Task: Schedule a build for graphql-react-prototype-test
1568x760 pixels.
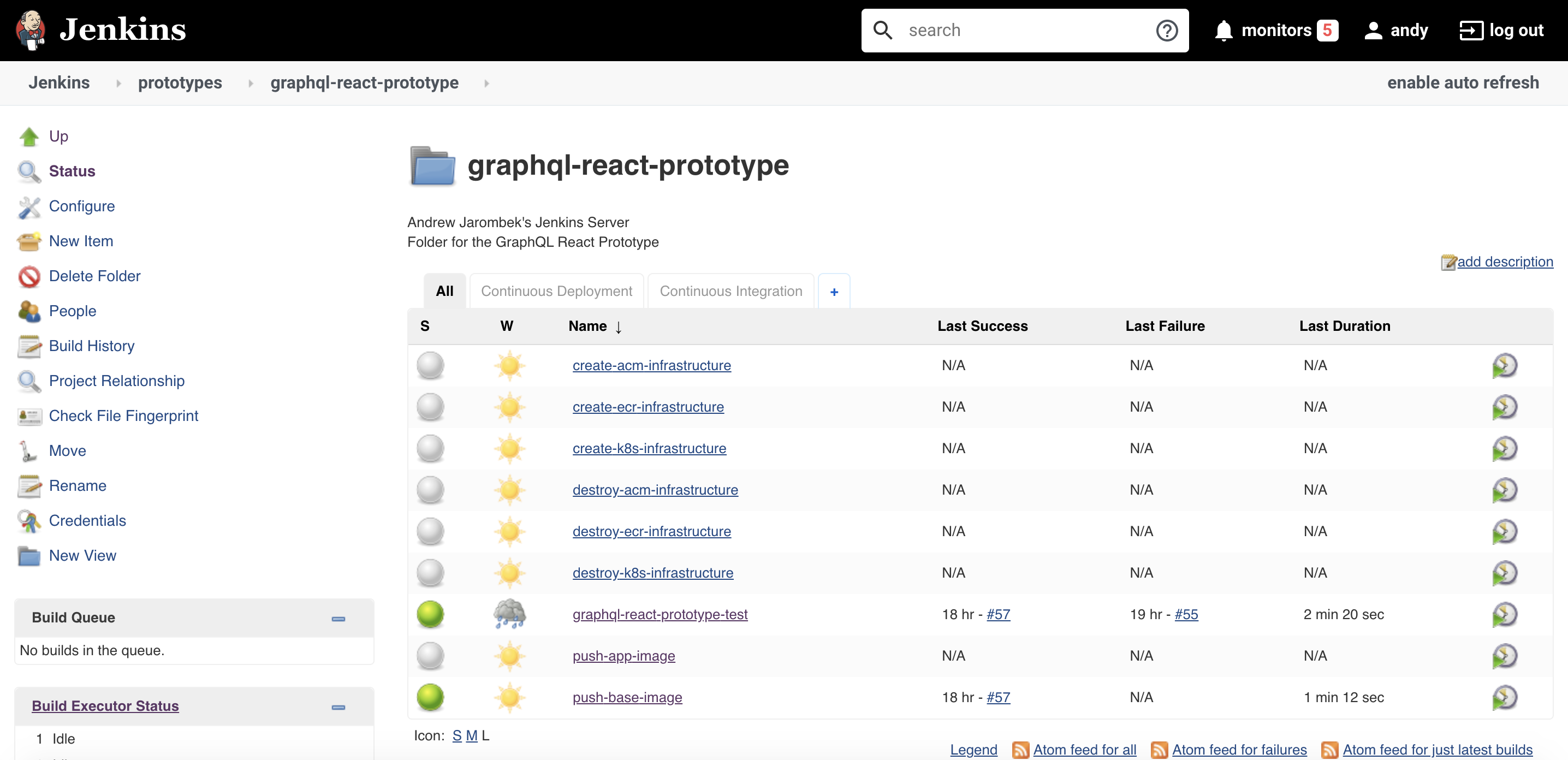Action: click(1505, 615)
